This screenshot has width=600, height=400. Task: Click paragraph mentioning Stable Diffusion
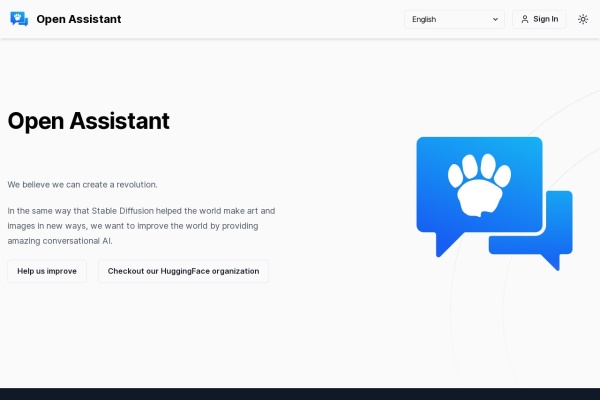[x=141, y=226]
